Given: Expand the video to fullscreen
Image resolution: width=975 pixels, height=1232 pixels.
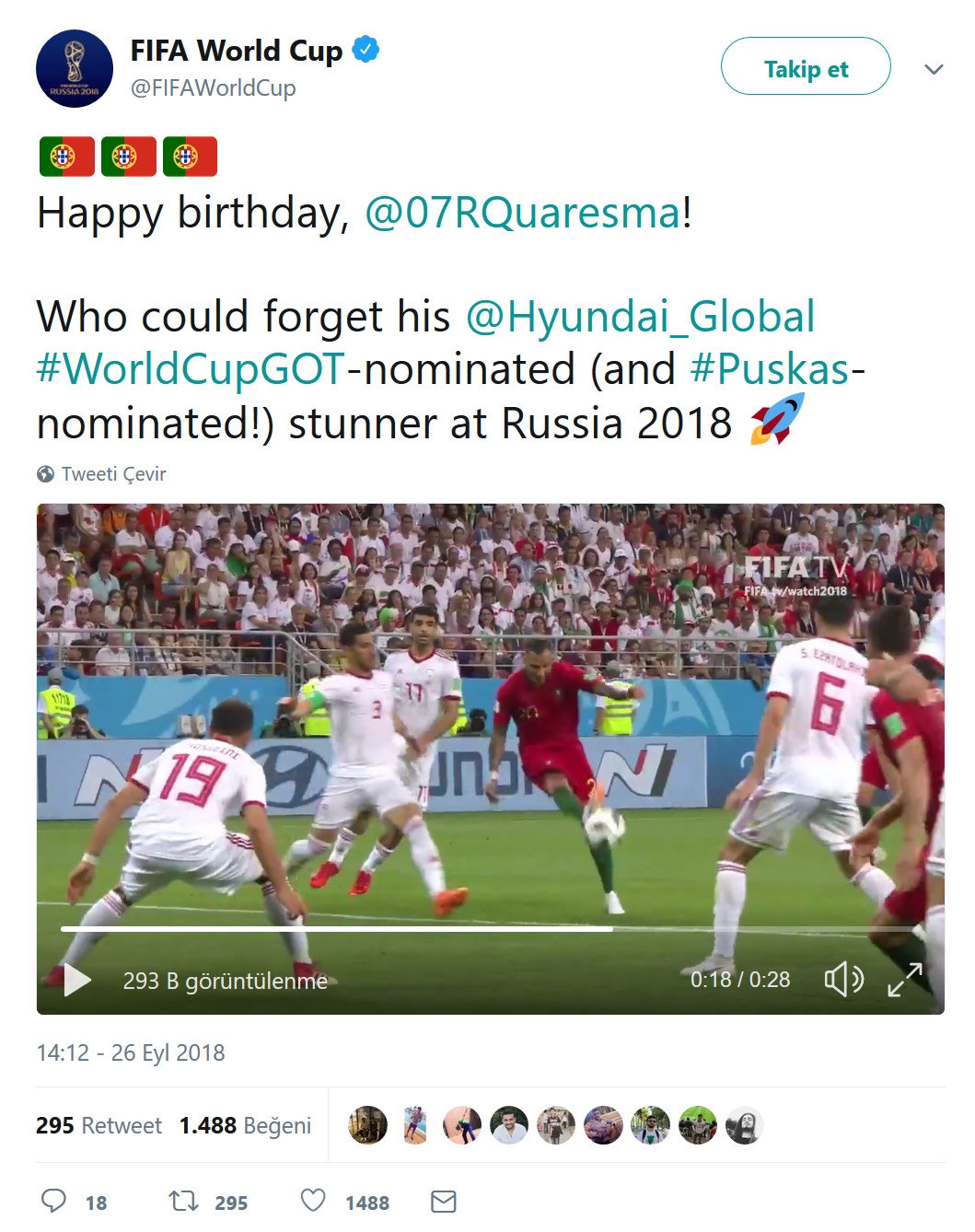Looking at the screenshot, I should (x=904, y=980).
